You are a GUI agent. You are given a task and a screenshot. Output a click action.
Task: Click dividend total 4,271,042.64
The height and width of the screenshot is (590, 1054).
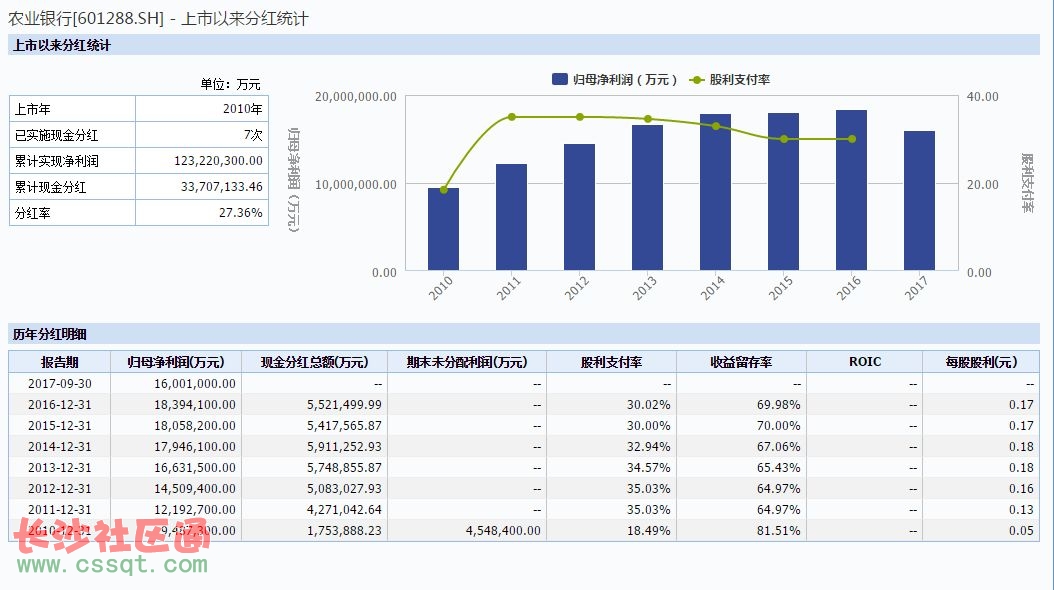point(344,509)
